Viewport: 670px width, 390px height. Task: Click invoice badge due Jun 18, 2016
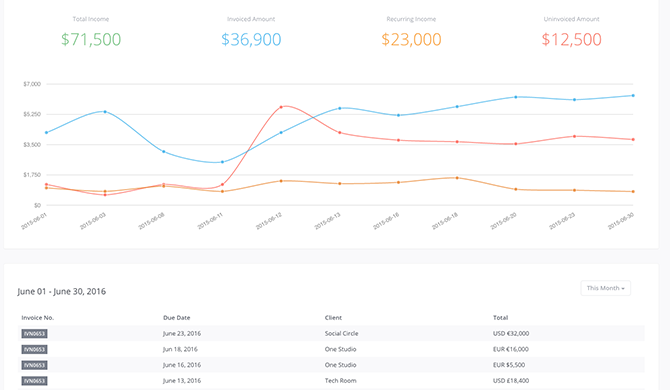click(x=34, y=349)
